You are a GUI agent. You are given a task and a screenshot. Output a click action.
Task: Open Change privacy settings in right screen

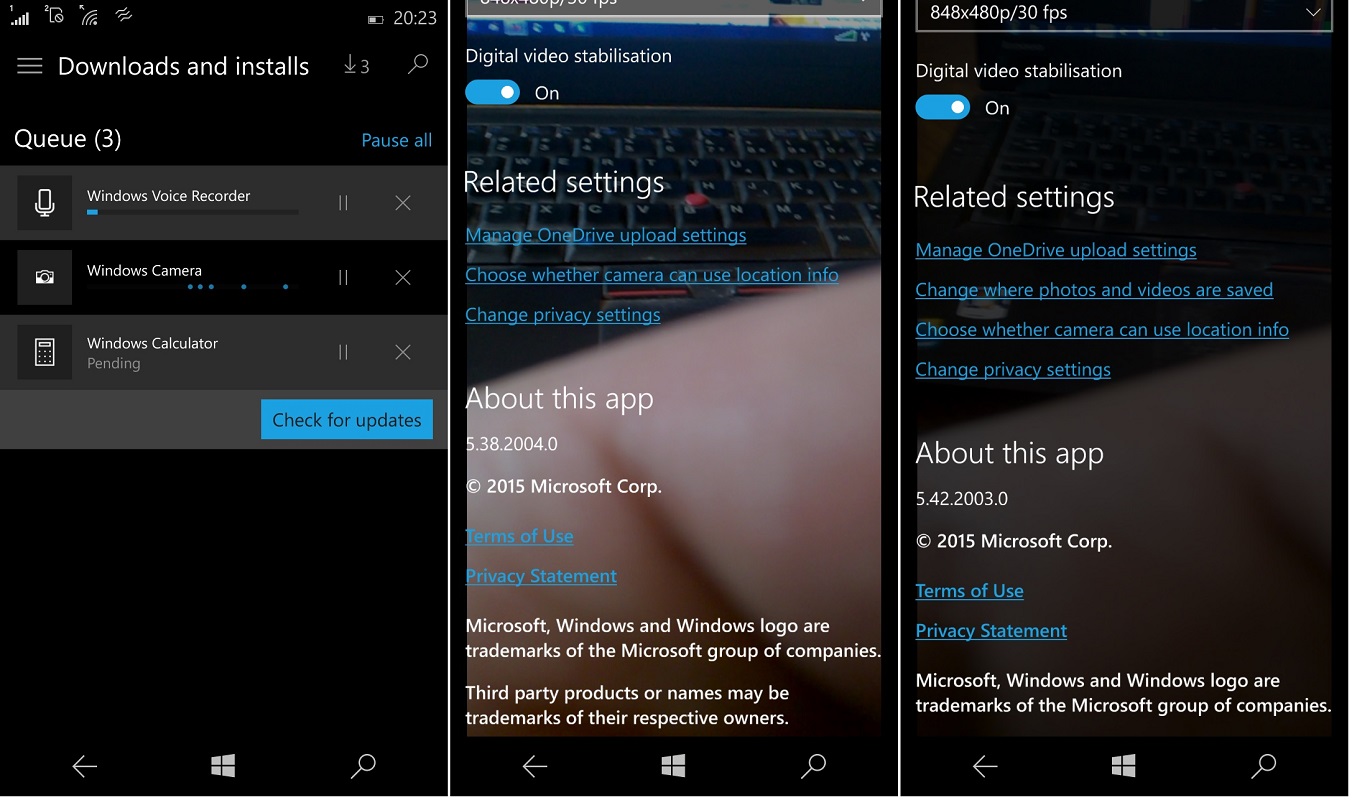point(1013,370)
